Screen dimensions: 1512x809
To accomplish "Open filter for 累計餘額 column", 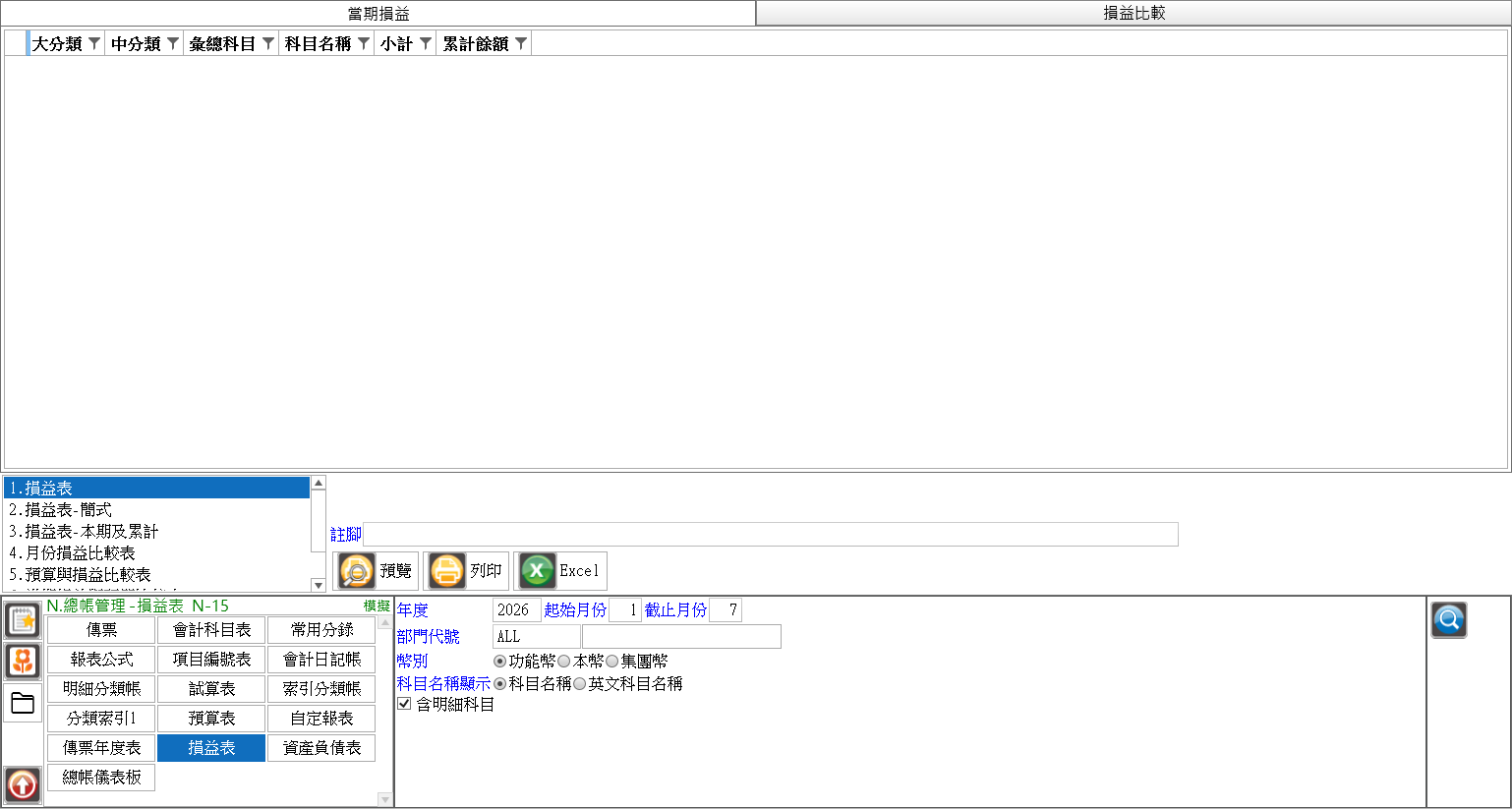I will click(521, 43).
